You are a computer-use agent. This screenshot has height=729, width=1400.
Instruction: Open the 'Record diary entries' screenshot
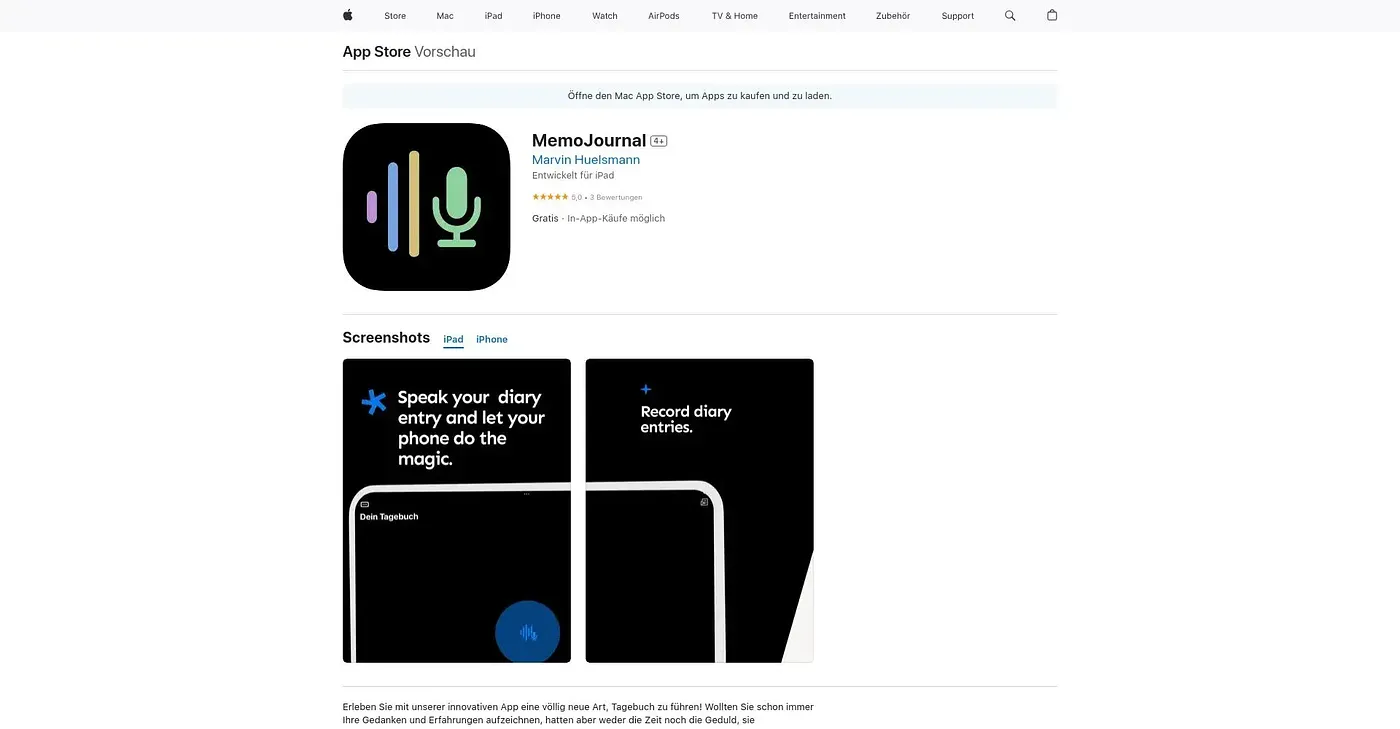pos(700,511)
